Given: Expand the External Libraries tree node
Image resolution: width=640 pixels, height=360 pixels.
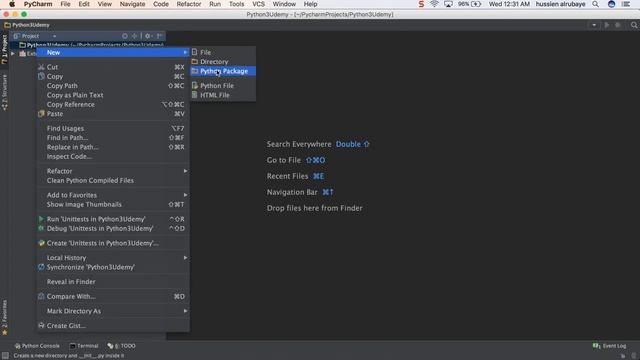Looking at the screenshot, I should (x=13, y=53).
